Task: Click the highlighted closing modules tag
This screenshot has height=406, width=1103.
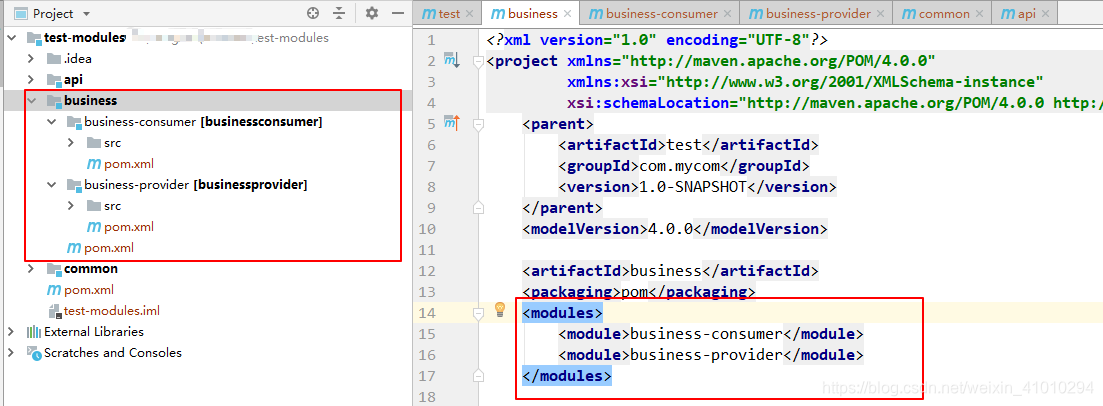Action: pos(567,376)
